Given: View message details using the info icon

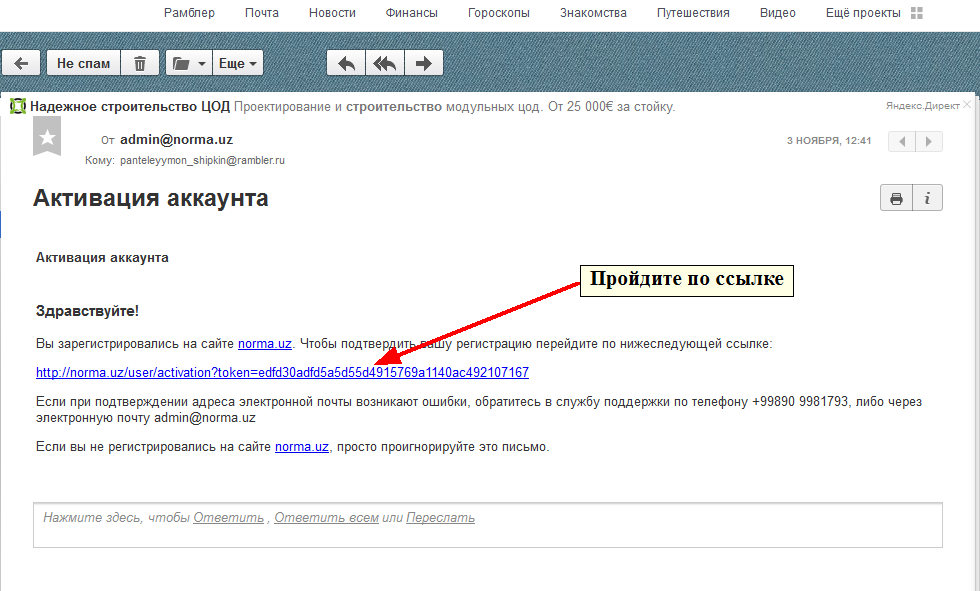Looking at the screenshot, I should [926, 197].
